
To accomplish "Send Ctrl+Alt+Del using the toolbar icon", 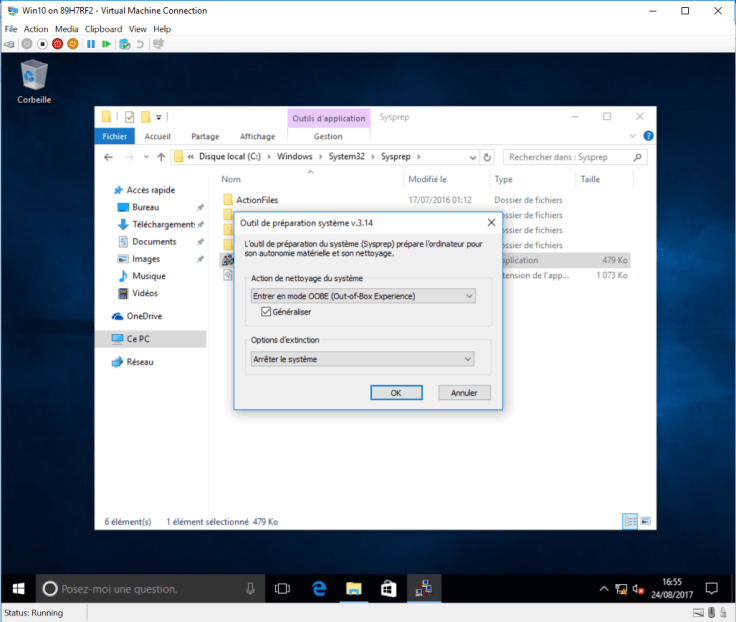I will 10,44.
